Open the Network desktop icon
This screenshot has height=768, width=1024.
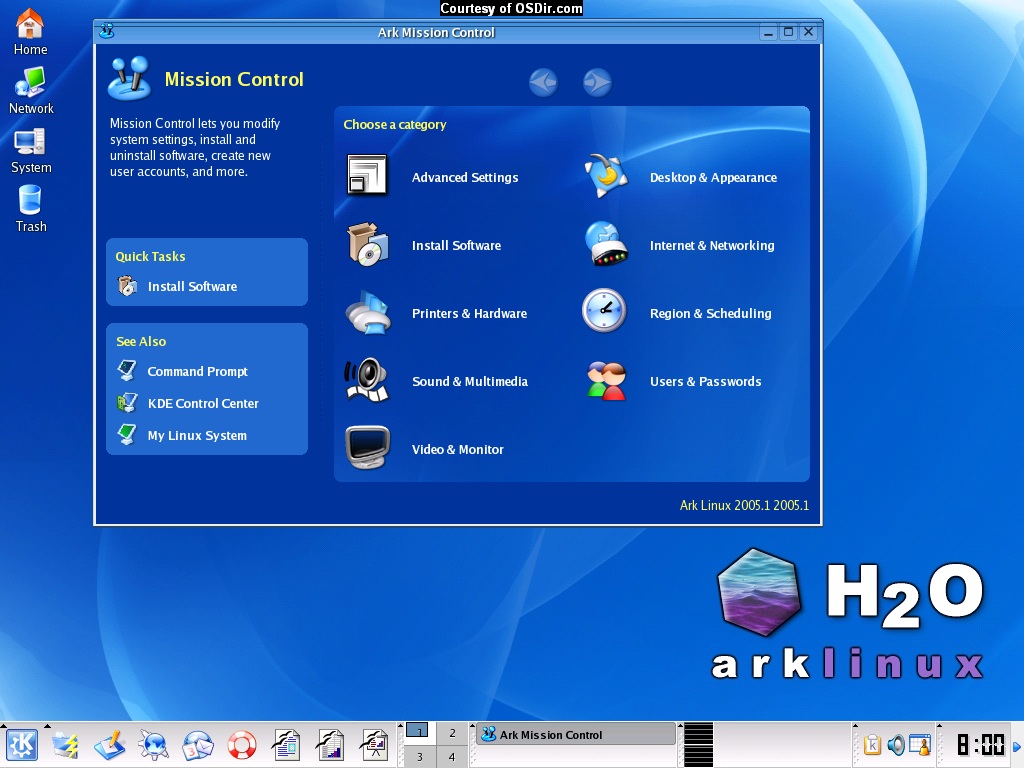point(31,91)
